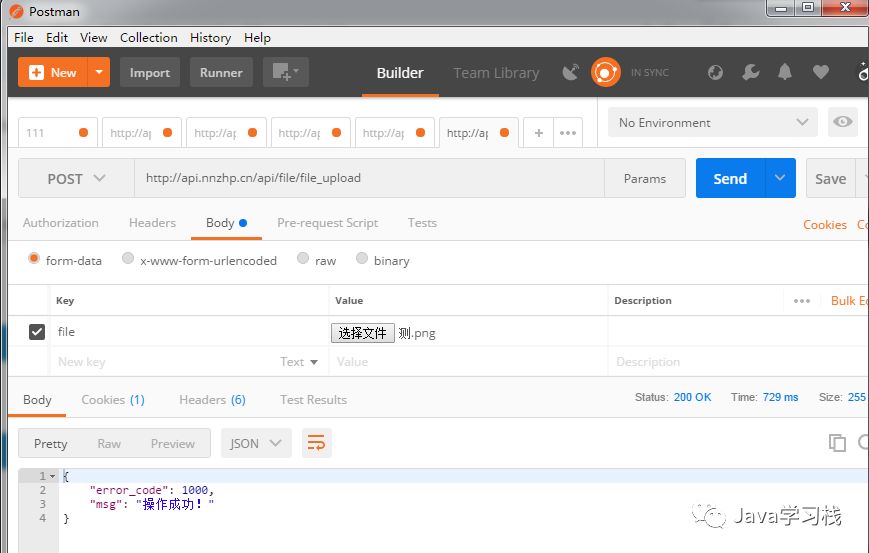
Task: Click the new window icon button
Action: (285, 73)
